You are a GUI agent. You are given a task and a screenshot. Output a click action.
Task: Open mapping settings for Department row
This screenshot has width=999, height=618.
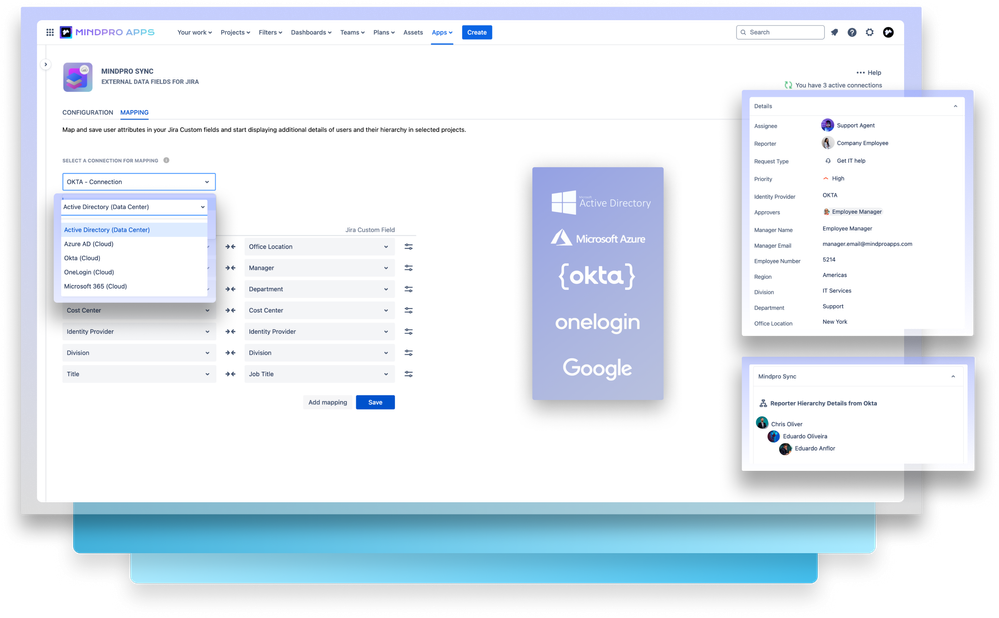click(408, 289)
